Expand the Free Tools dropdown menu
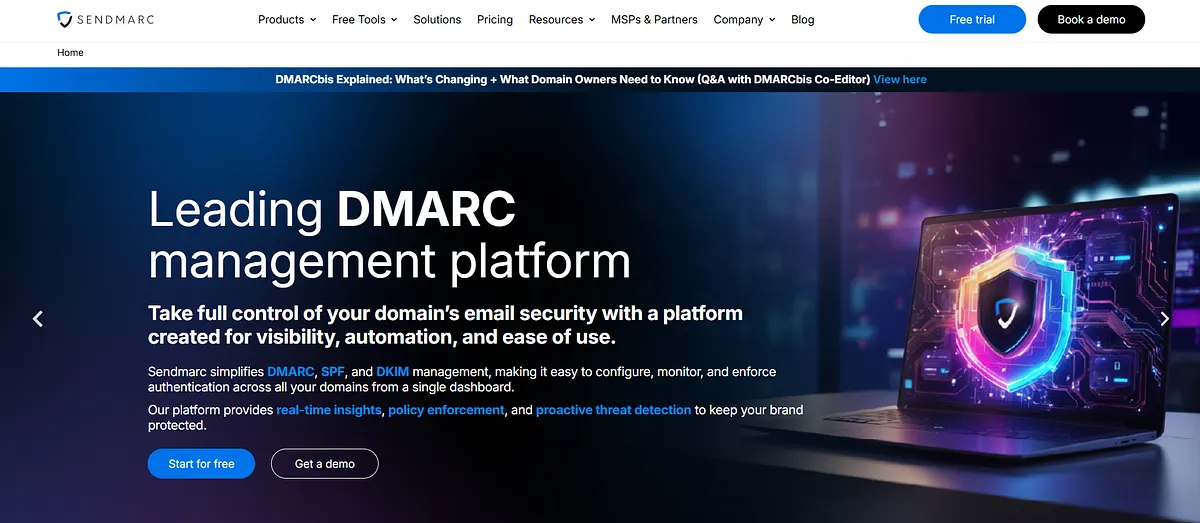 364,19
